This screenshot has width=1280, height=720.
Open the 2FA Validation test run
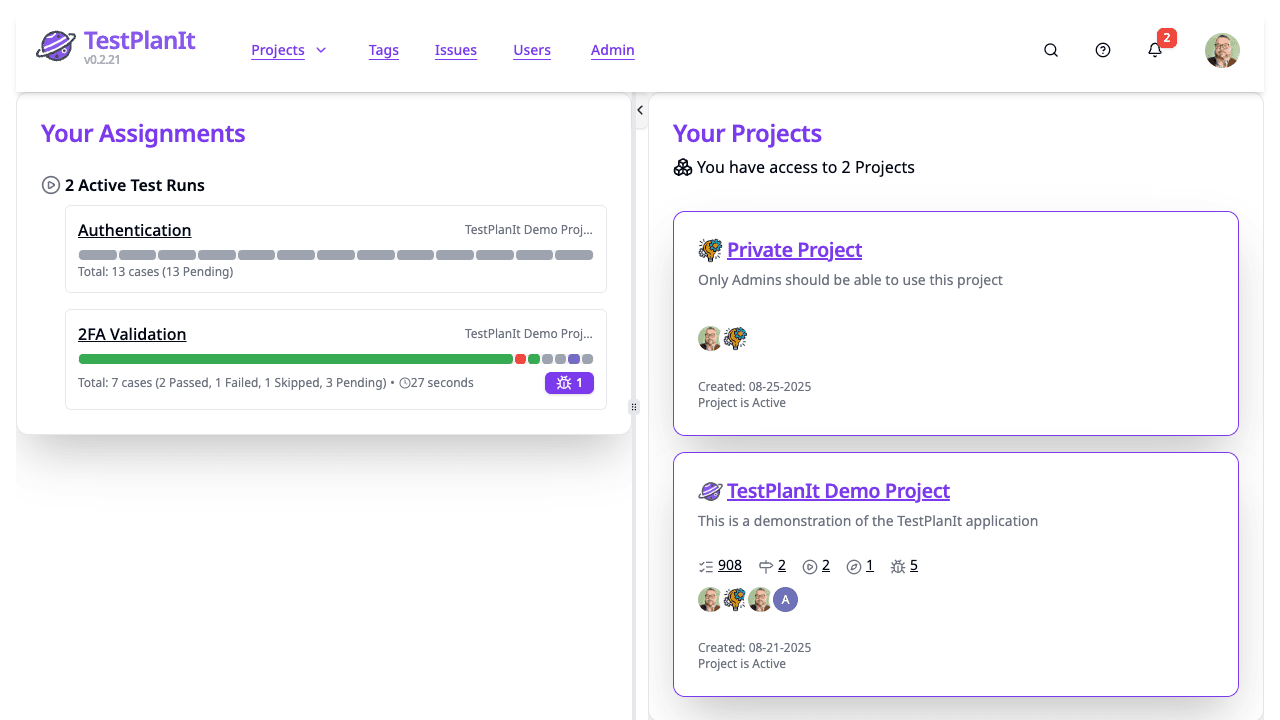[131, 333]
